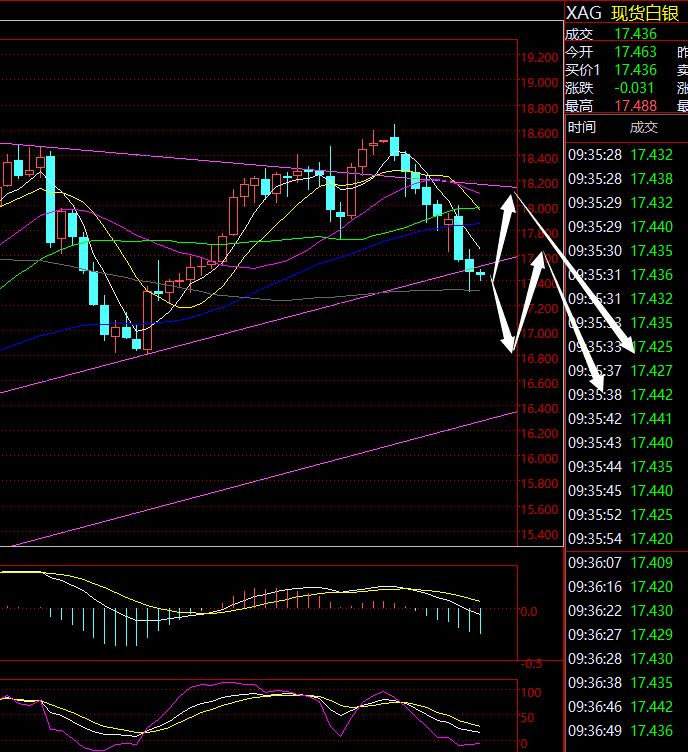Screen dimensions: 688x752
Task: Click the 16.600 price axis label
Action: click(539, 384)
